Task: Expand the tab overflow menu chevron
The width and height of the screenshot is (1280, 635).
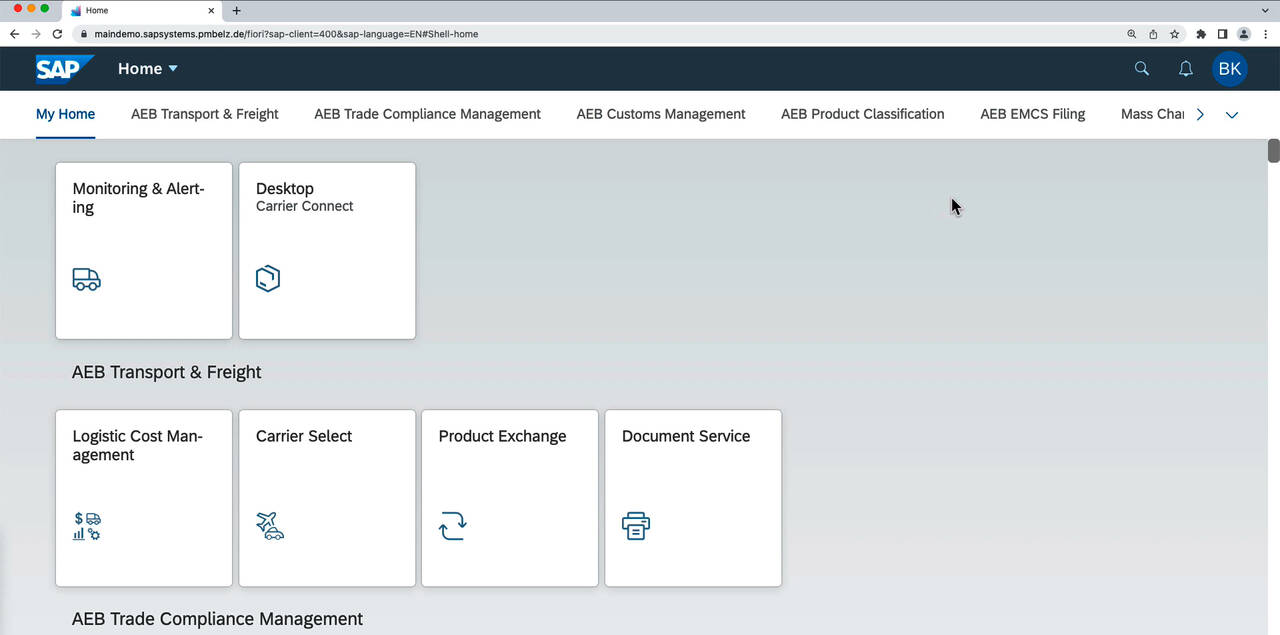Action: pos(1232,115)
